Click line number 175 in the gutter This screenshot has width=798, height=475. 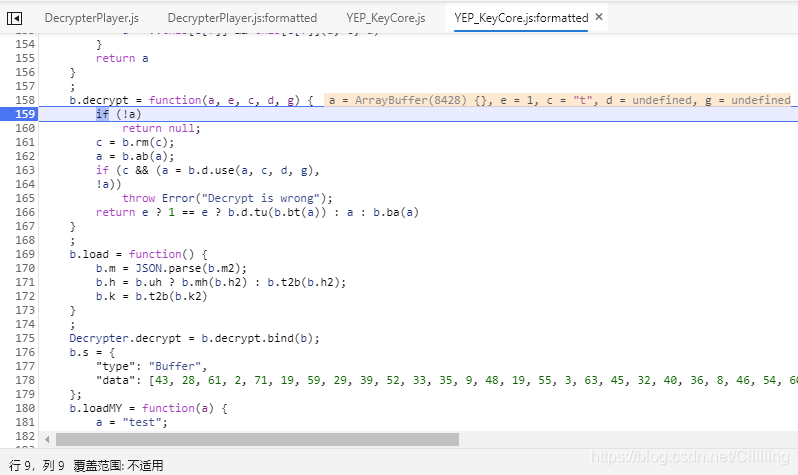(25, 339)
